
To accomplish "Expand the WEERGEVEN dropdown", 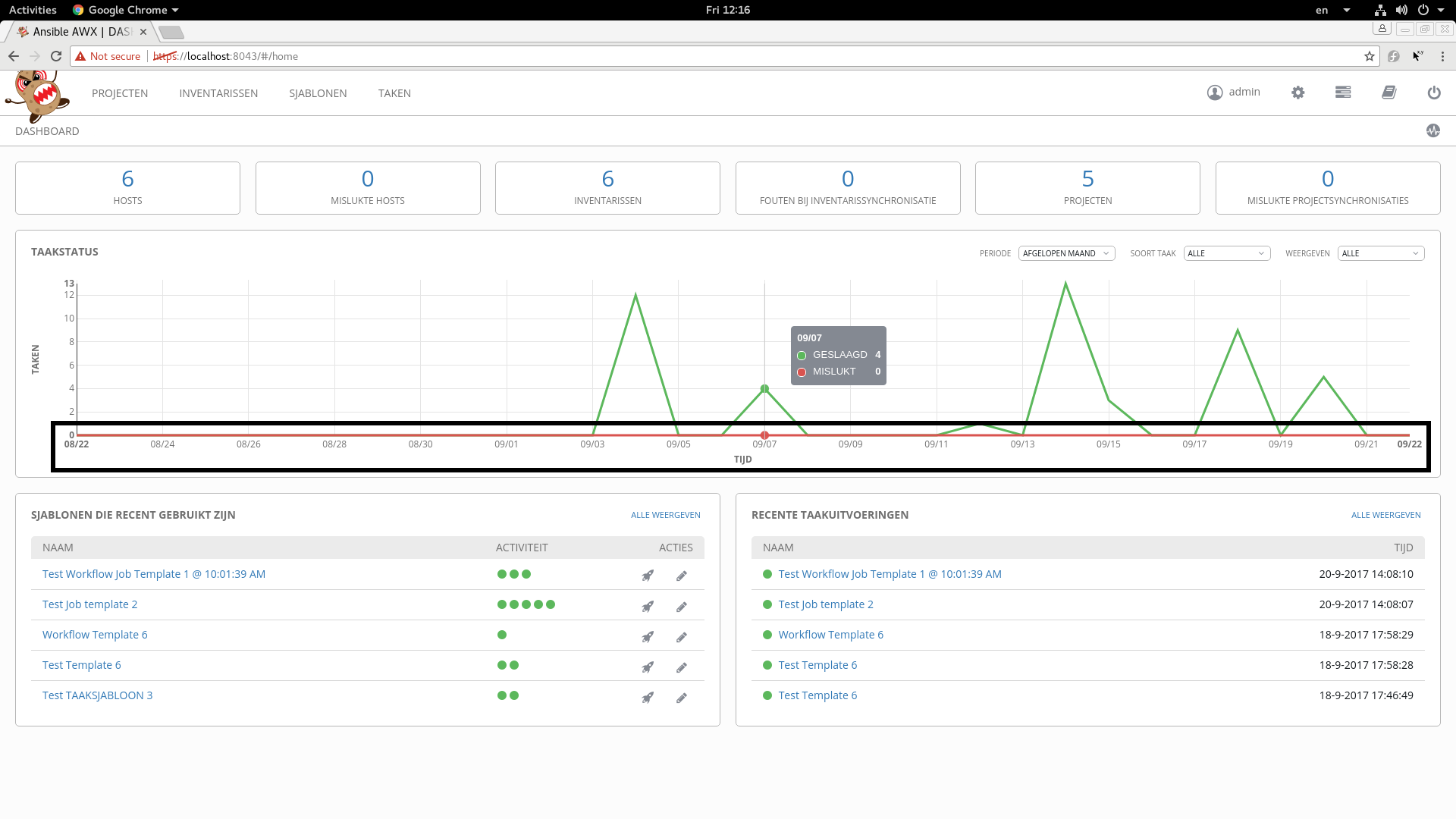I will [x=1380, y=253].
